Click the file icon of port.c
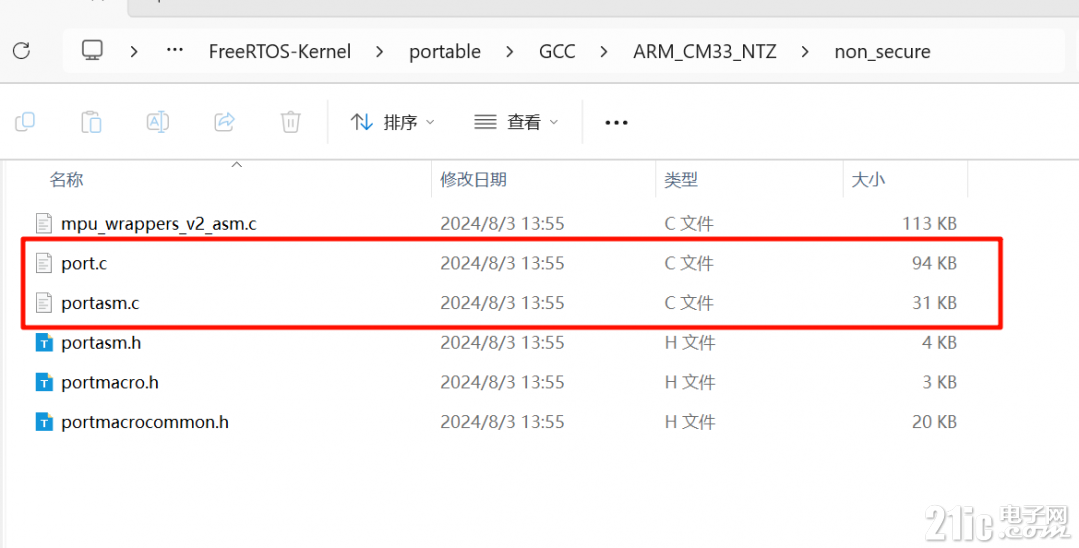 point(44,263)
